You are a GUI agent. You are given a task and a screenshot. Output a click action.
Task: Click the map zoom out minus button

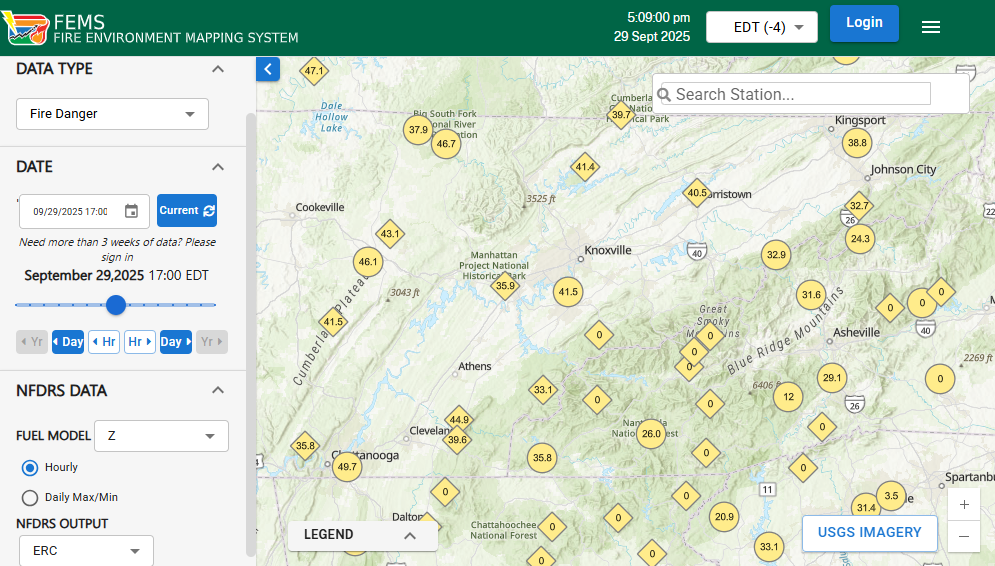[963, 536]
